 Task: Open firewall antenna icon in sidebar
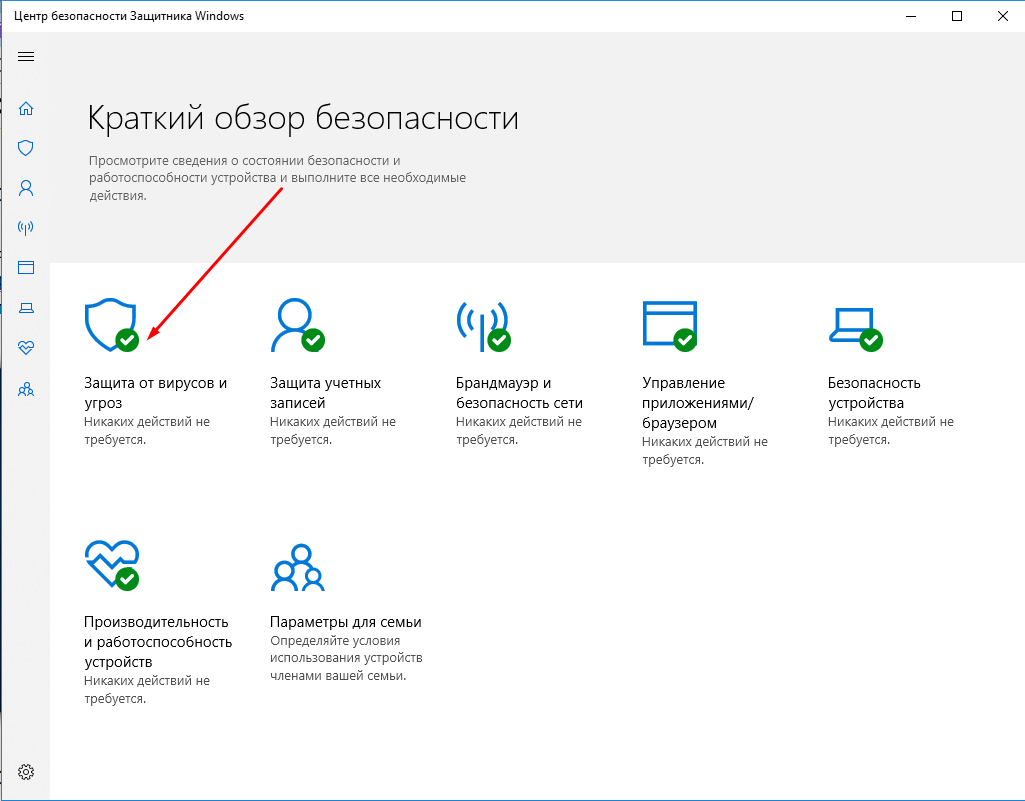(25, 228)
